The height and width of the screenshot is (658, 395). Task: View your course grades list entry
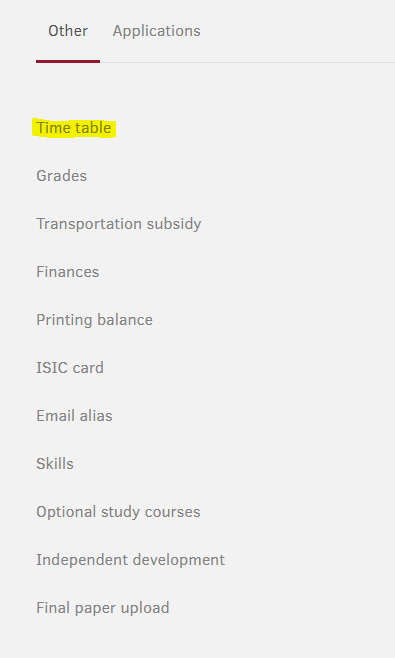[61, 175]
